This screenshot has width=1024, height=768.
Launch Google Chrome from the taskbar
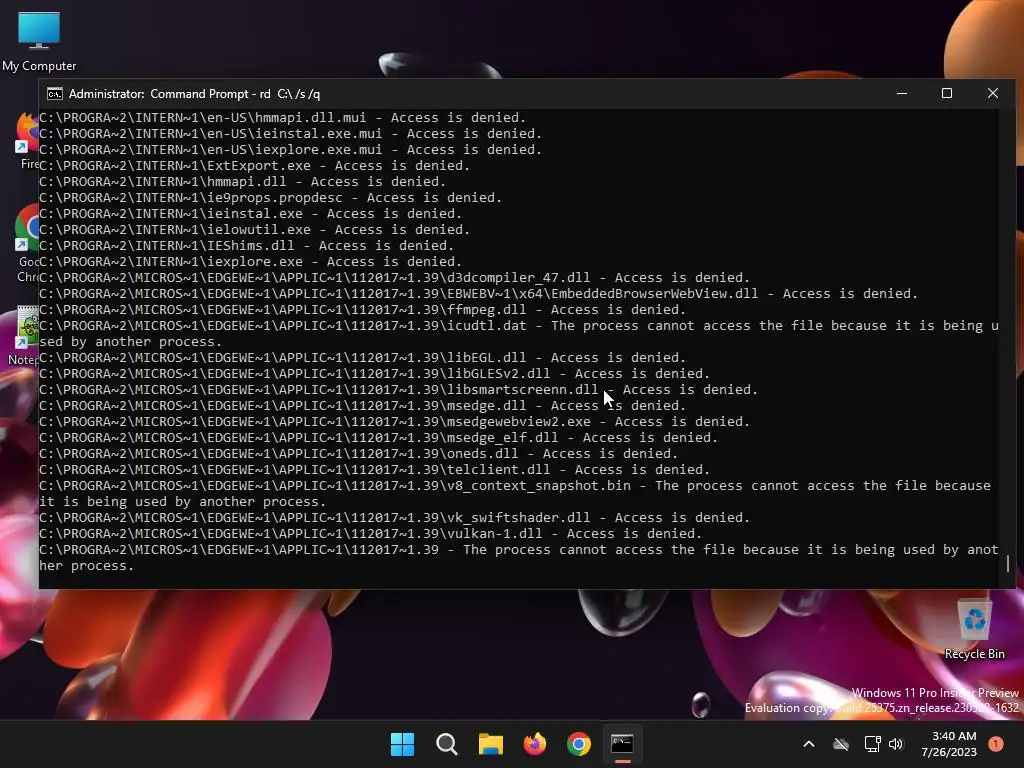tap(579, 744)
